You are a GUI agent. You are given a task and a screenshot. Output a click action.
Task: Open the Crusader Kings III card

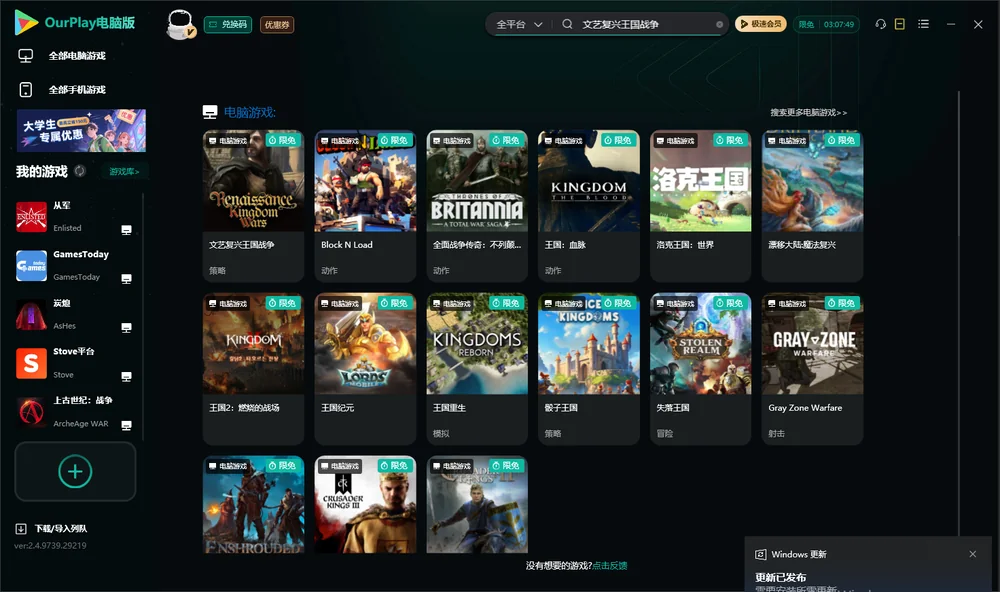click(x=365, y=504)
